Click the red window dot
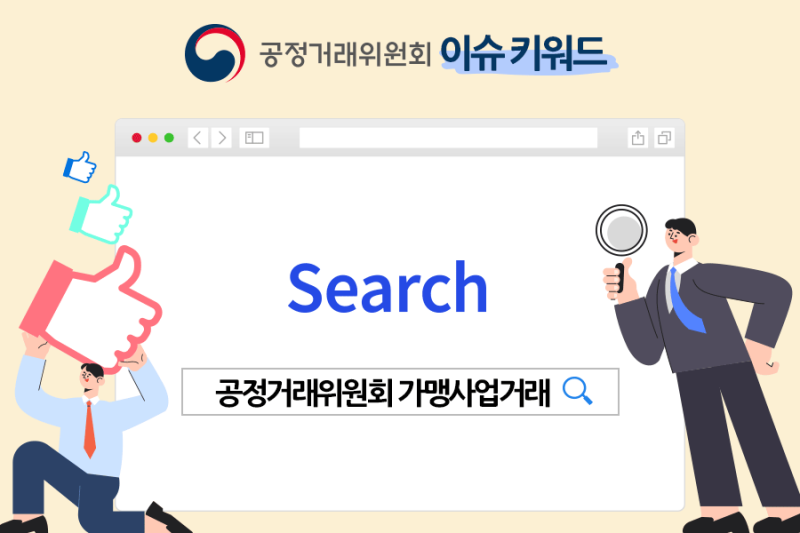Screen dimensions: 800x533 point(137,138)
